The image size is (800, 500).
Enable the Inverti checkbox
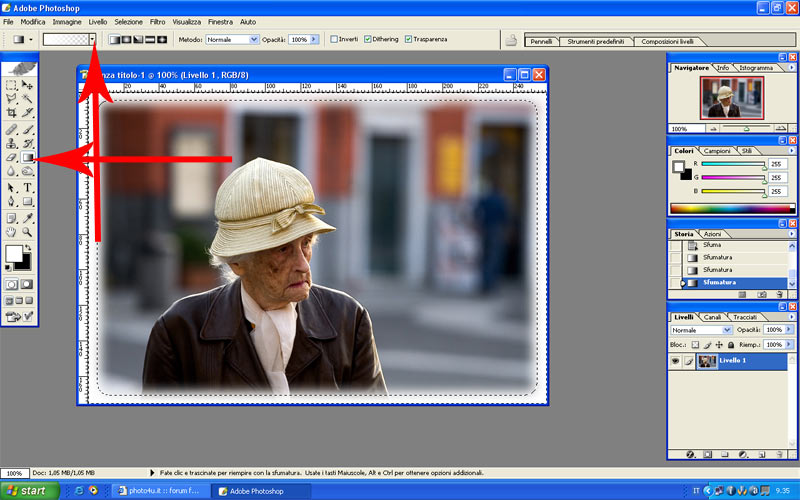pyautogui.click(x=334, y=39)
